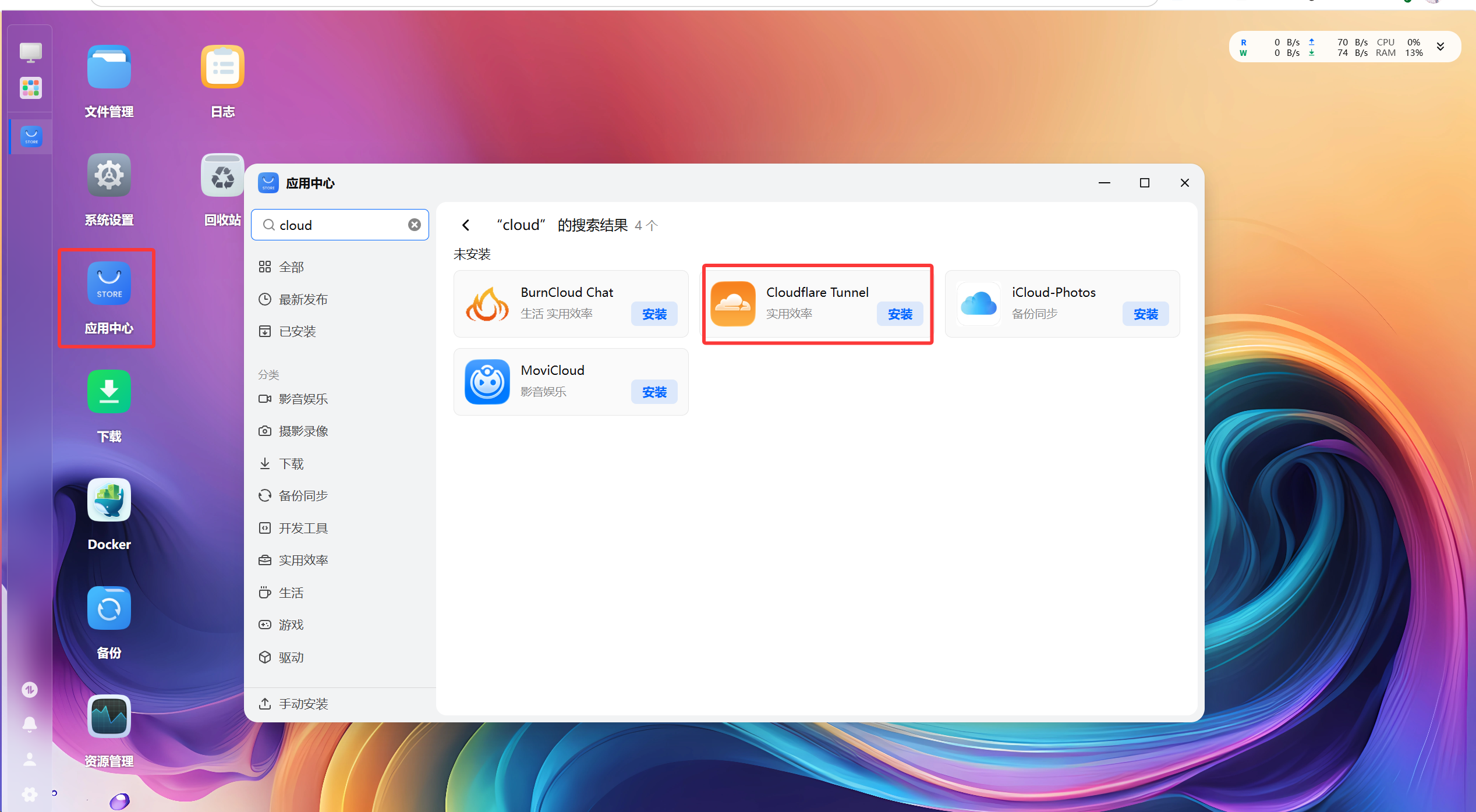Open 系统设置 system settings icon
Image resolution: width=1476 pixels, height=812 pixels.
109,176
